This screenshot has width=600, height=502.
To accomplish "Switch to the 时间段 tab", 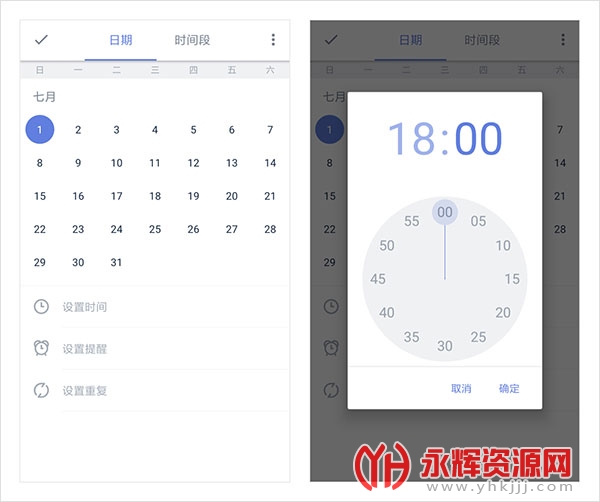I will (192, 40).
